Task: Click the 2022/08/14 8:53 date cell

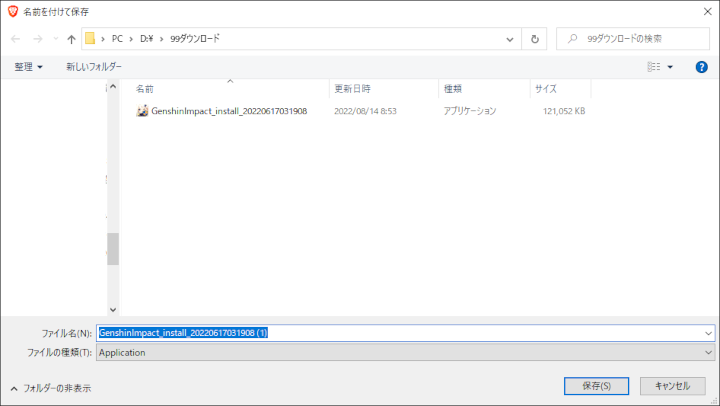Action: tap(365, 111)
